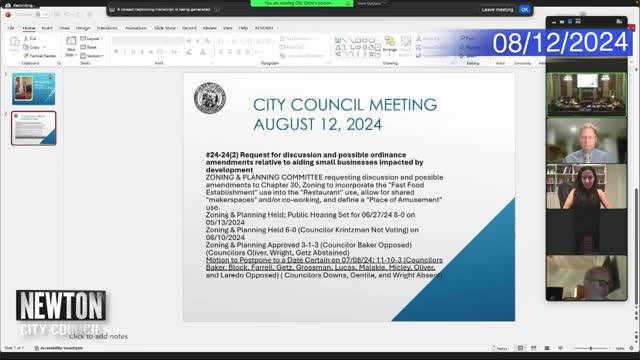Toggle text shadow formatting

coord(142,52)
